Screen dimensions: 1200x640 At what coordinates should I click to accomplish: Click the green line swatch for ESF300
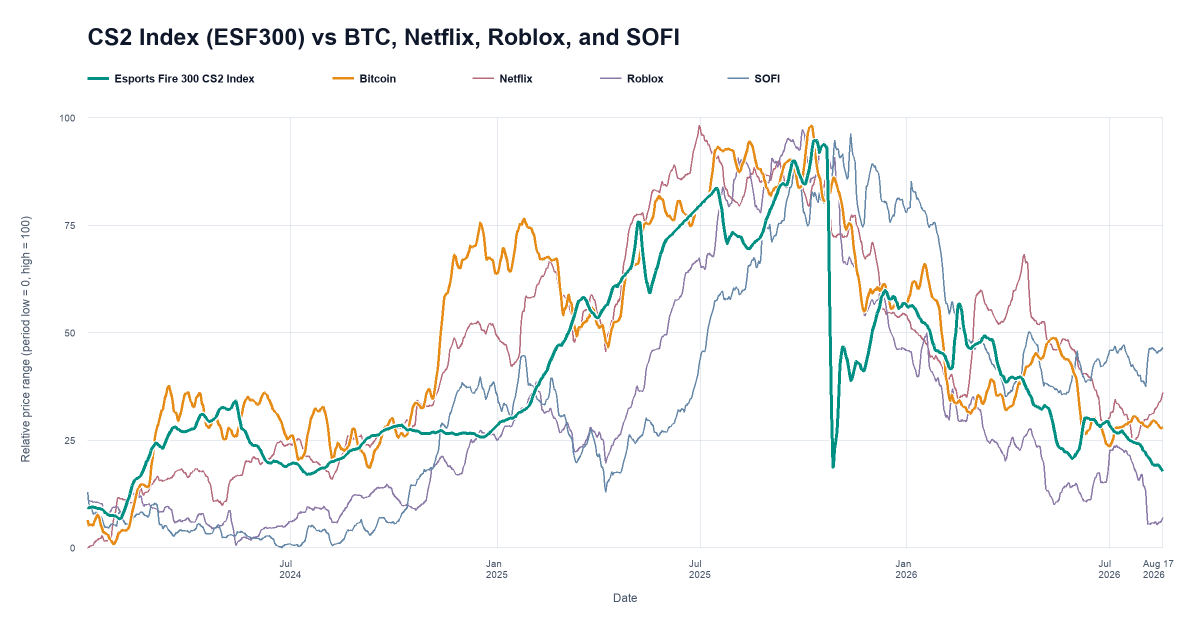click(98, 78)
